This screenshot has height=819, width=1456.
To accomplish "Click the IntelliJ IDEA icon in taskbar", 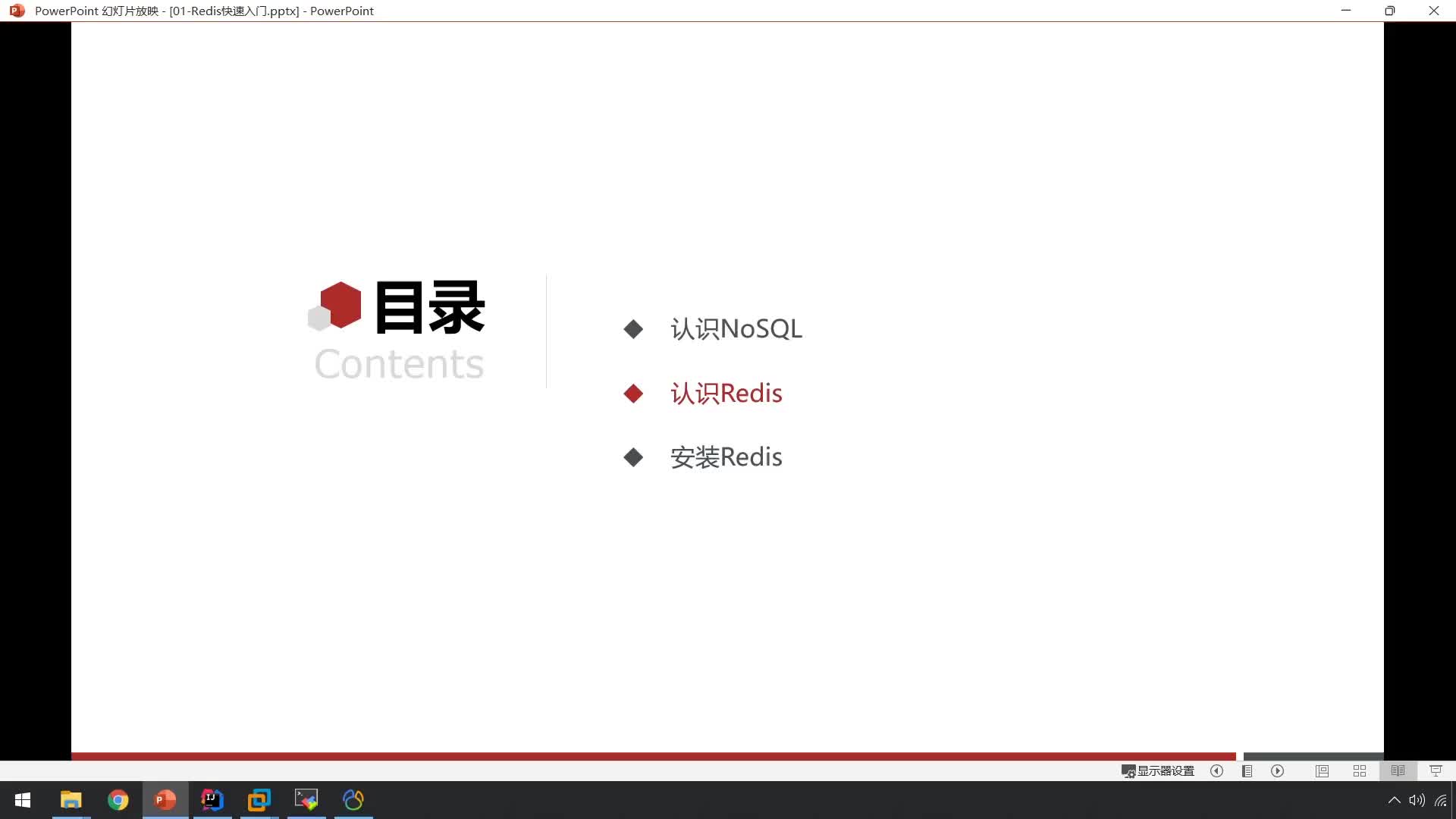I will click(212, 799).
